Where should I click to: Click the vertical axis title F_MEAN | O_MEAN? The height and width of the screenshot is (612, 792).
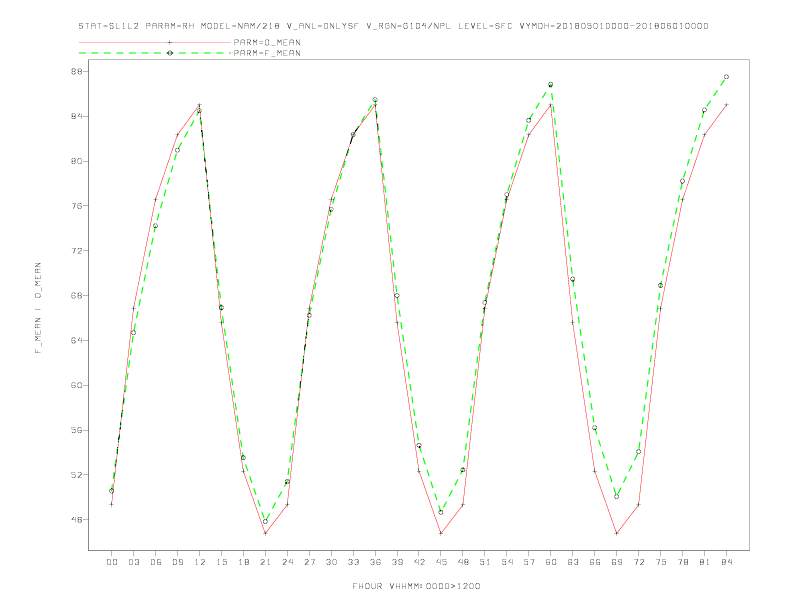point(38,308)
